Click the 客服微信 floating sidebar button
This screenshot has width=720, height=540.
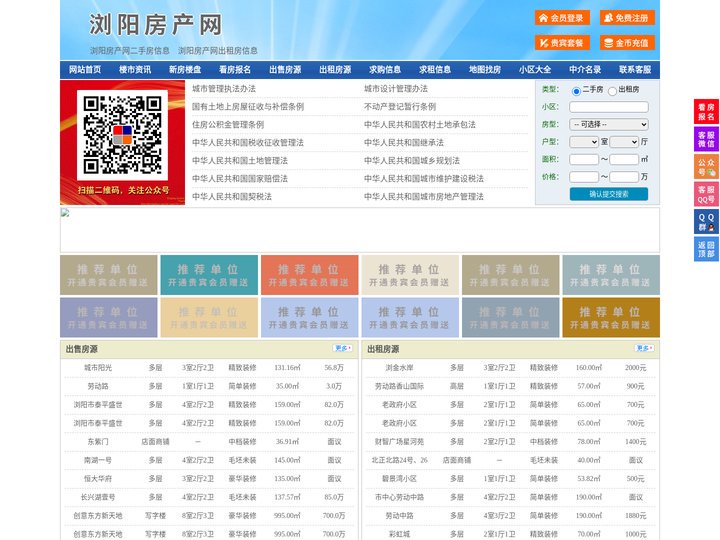pos(706,139)
